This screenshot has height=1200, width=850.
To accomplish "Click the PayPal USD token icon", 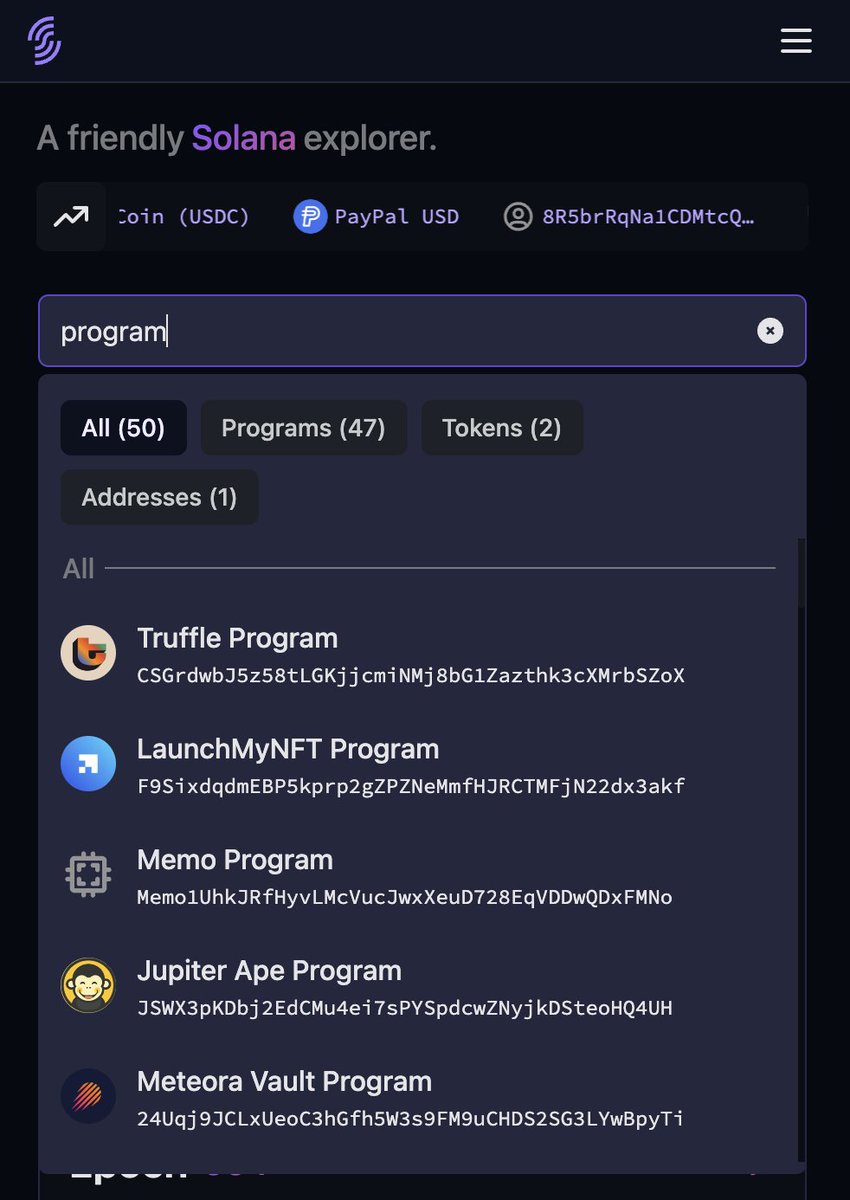I will point(310,216).
